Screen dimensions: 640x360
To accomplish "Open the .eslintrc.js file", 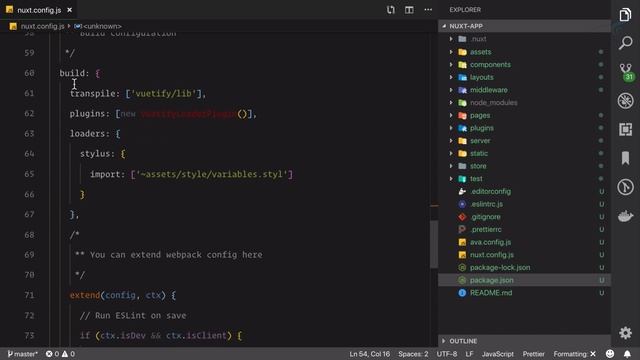I will (524, 204).
